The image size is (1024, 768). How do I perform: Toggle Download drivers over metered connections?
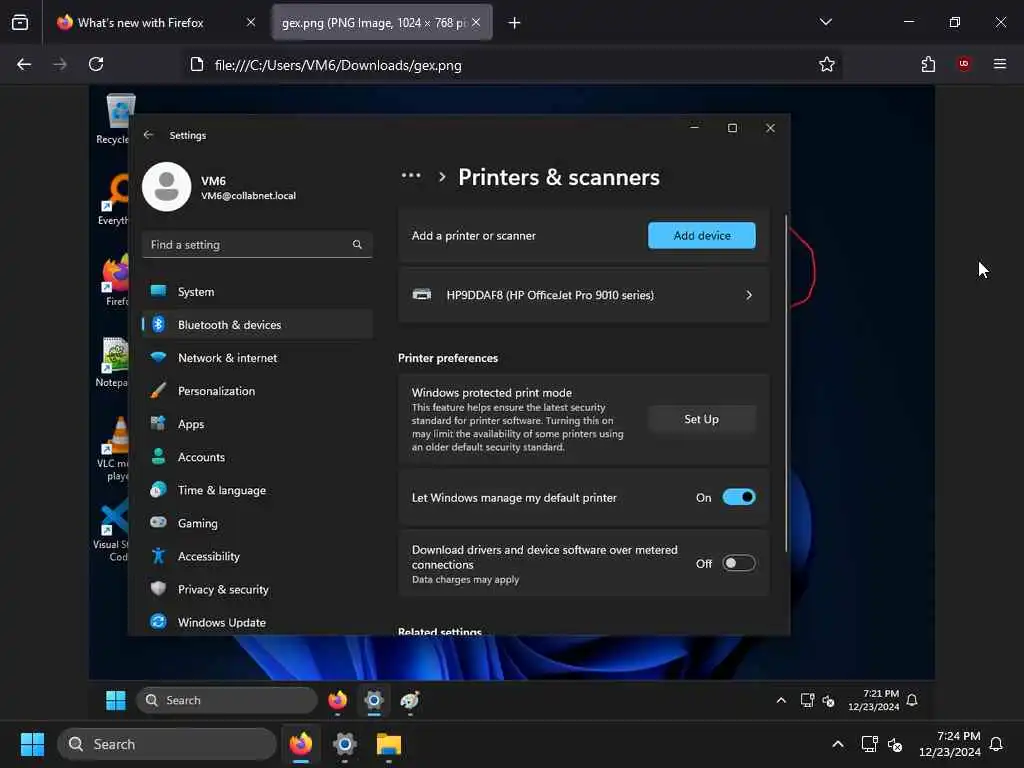[x=739, y=563]
